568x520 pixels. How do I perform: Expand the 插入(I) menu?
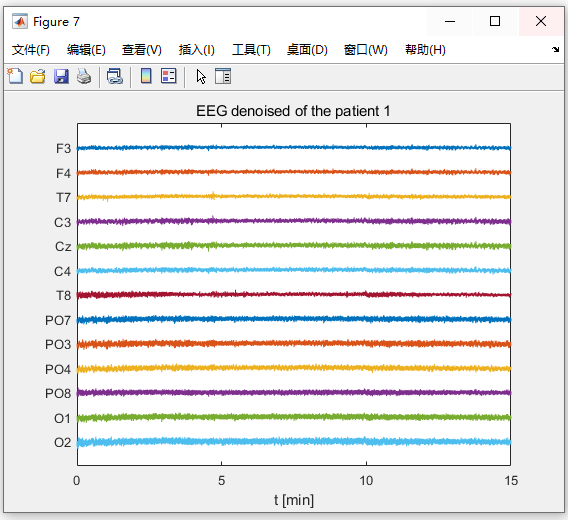(x=197, y=50)
